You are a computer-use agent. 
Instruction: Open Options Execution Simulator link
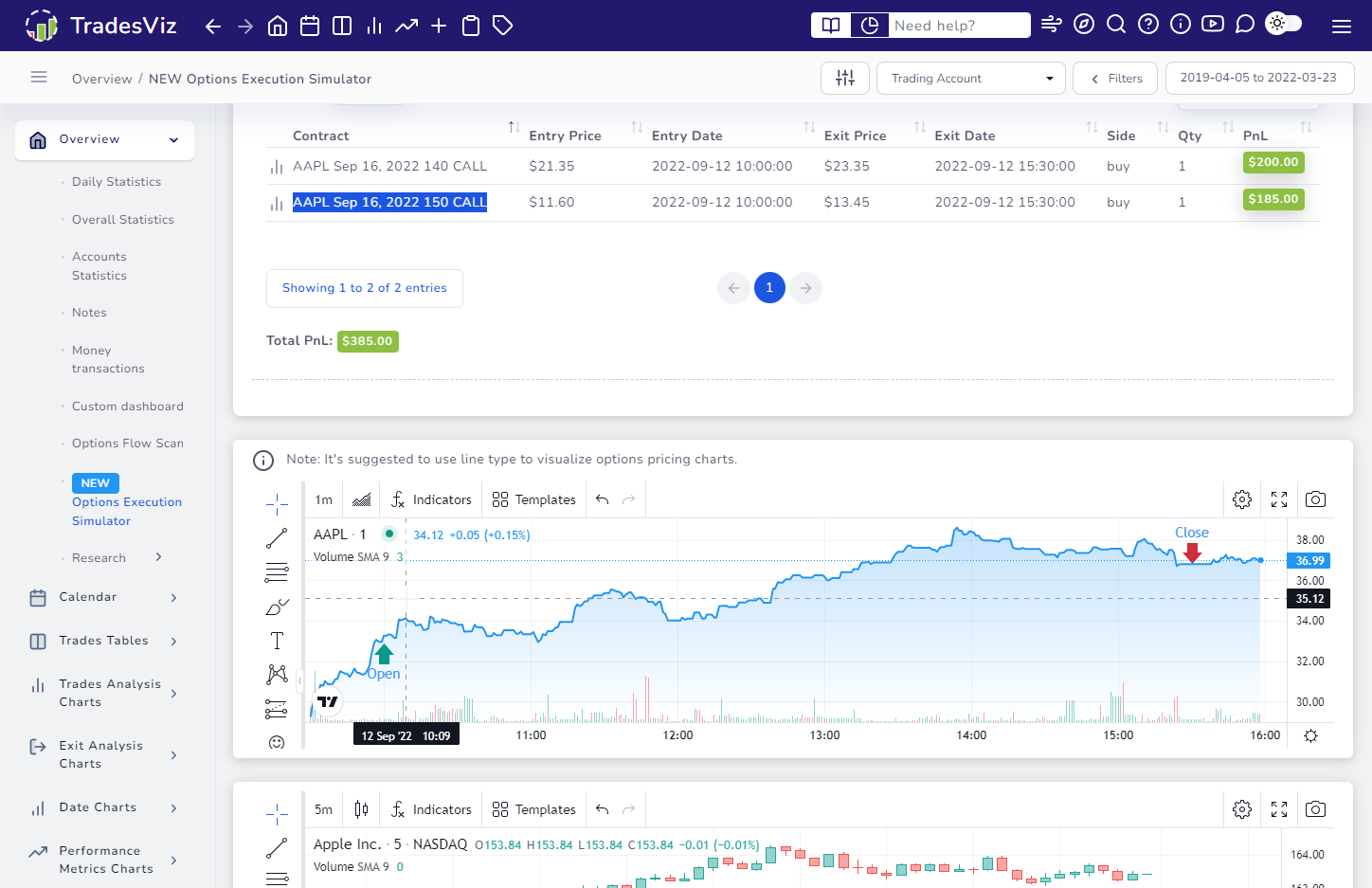[x=127, y=512]
